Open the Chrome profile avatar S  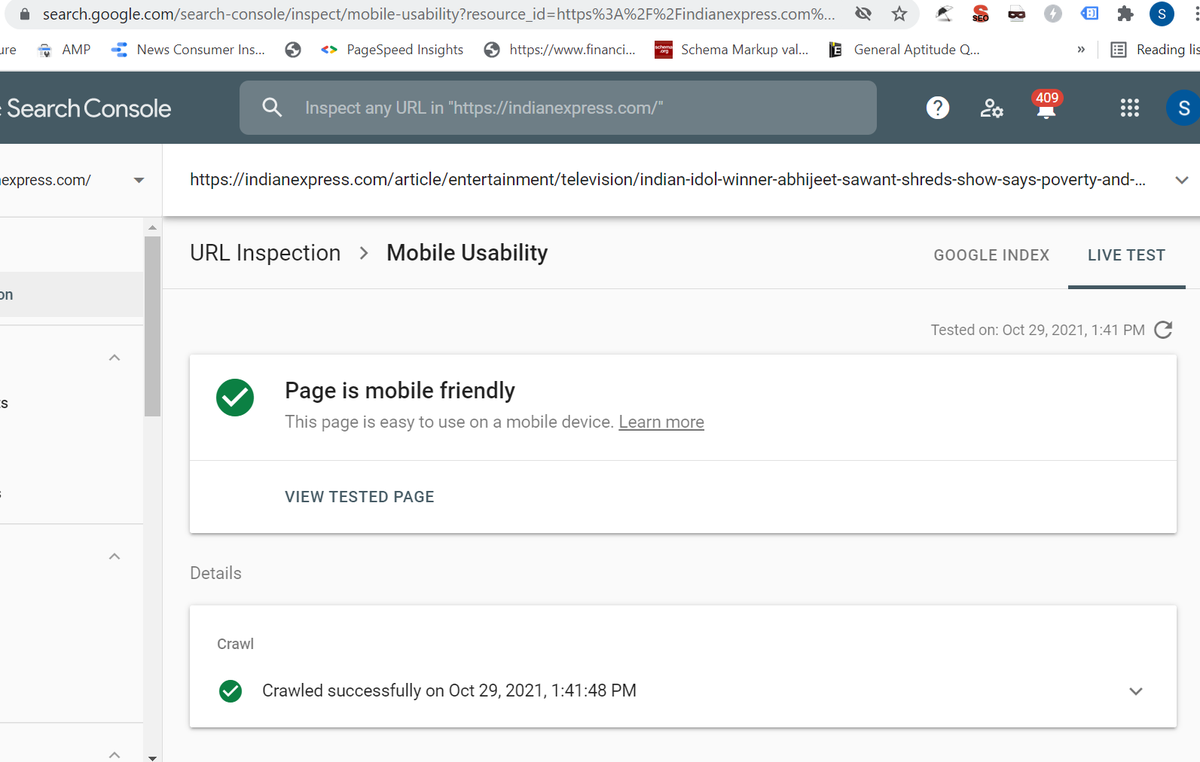coord(1162,15)
